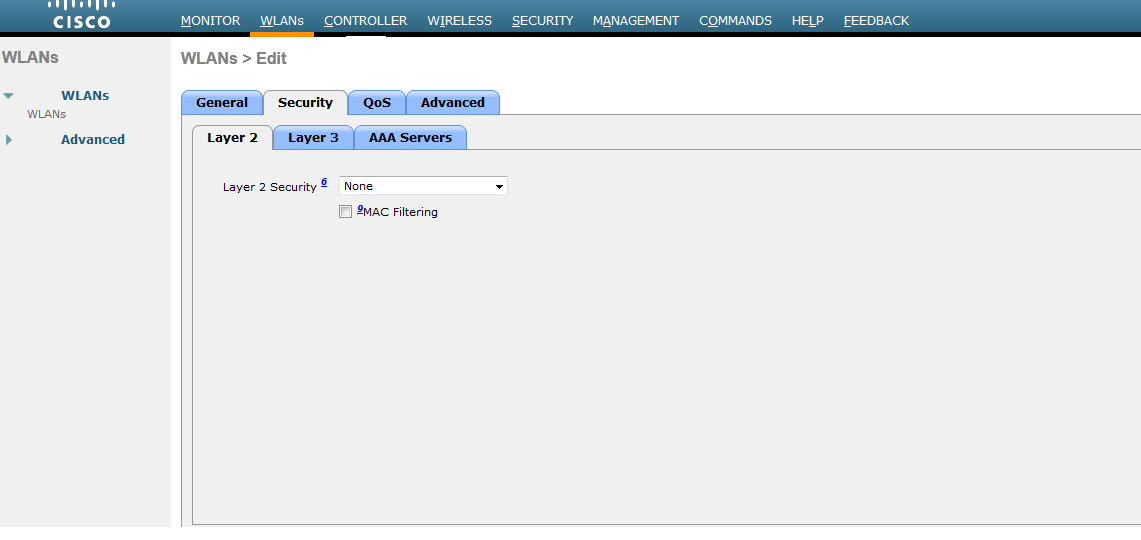
Task: Collapse the WLANs sidebar tree arrow
Action: [9, 96]
